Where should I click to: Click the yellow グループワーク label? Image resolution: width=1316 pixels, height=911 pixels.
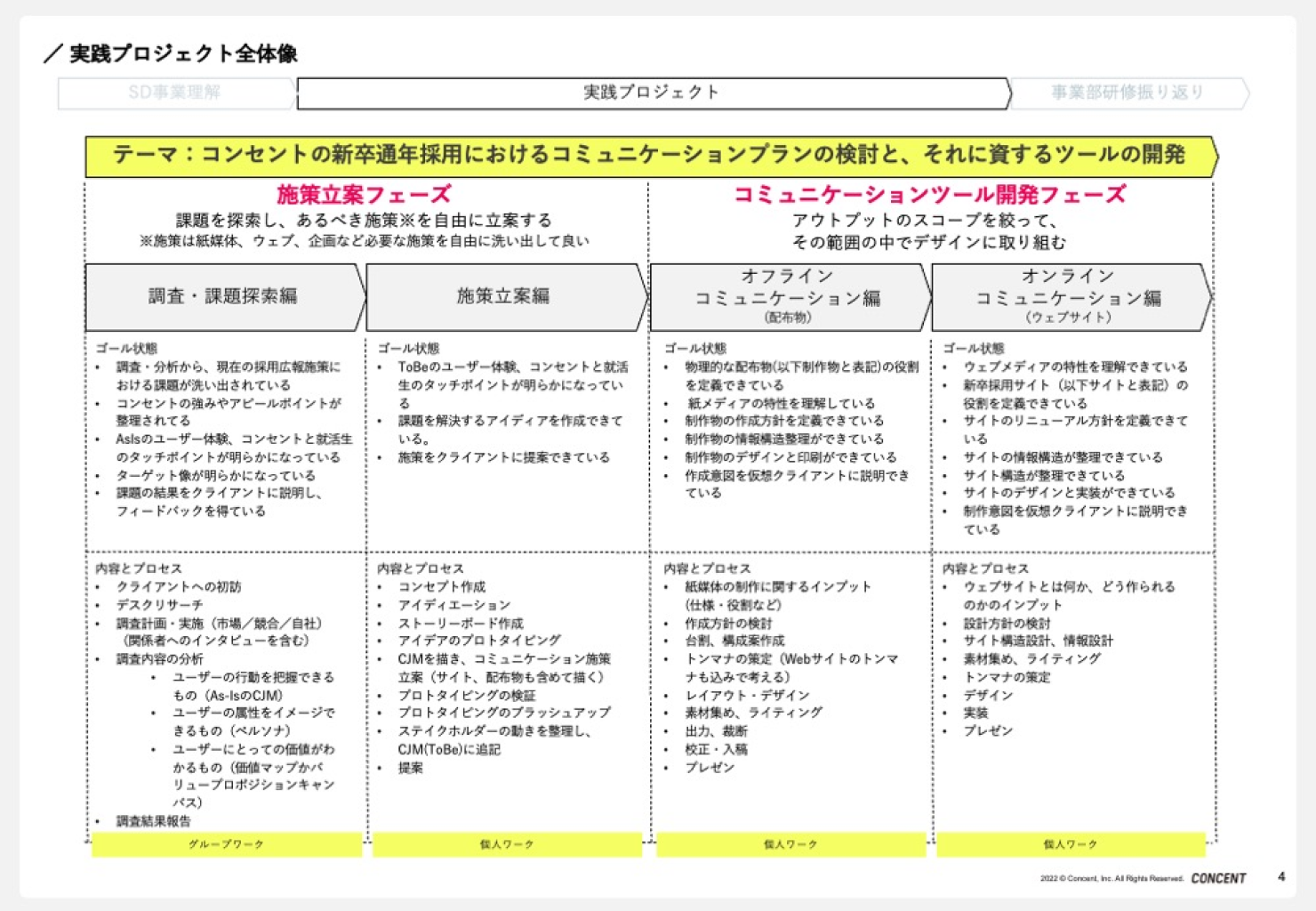click(226, 844)
